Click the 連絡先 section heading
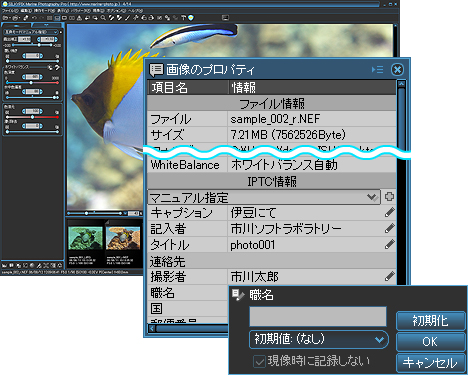Viewport: 468px width, 375px height. click(x=167, y=261)
